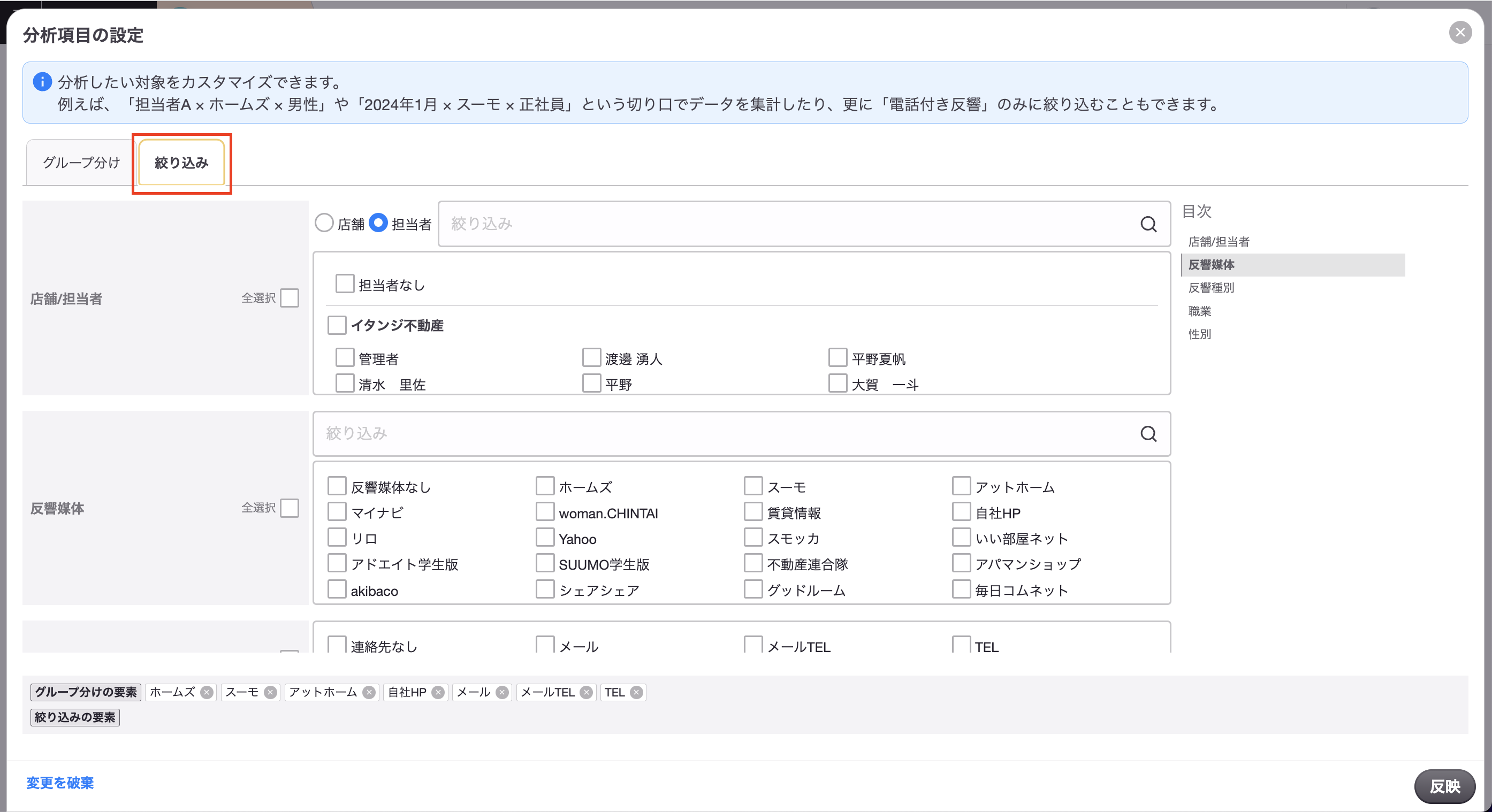The image size is (1492, 812).
Task: Select the 店舗 radio button
Action: (x=324, y=223)
